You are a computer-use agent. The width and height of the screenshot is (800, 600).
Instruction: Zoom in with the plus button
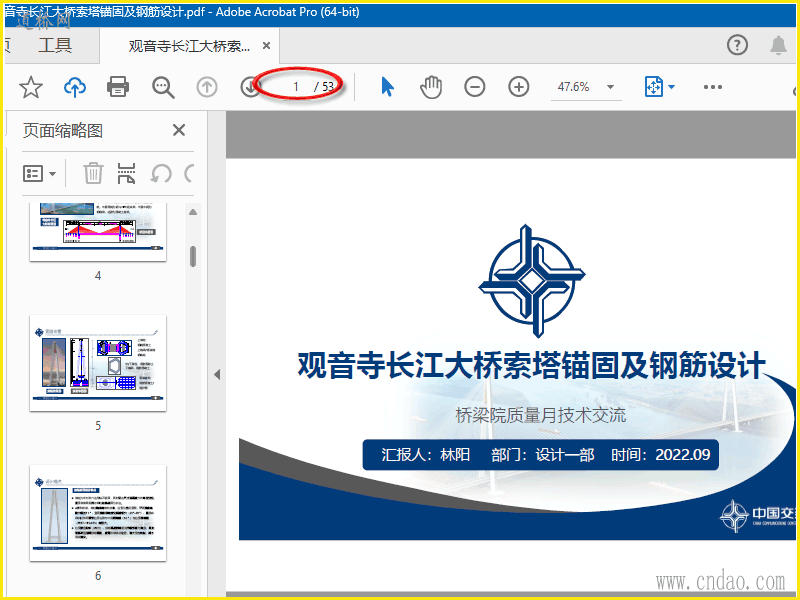click(518, 87)
